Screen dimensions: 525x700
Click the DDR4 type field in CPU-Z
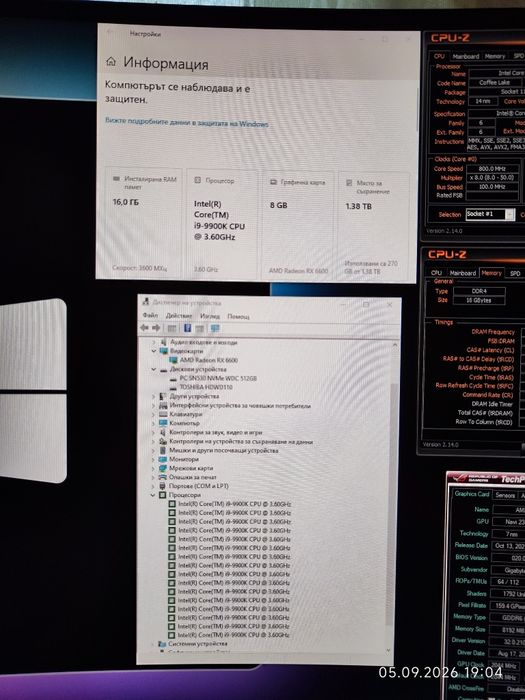(x=479, y=291)
